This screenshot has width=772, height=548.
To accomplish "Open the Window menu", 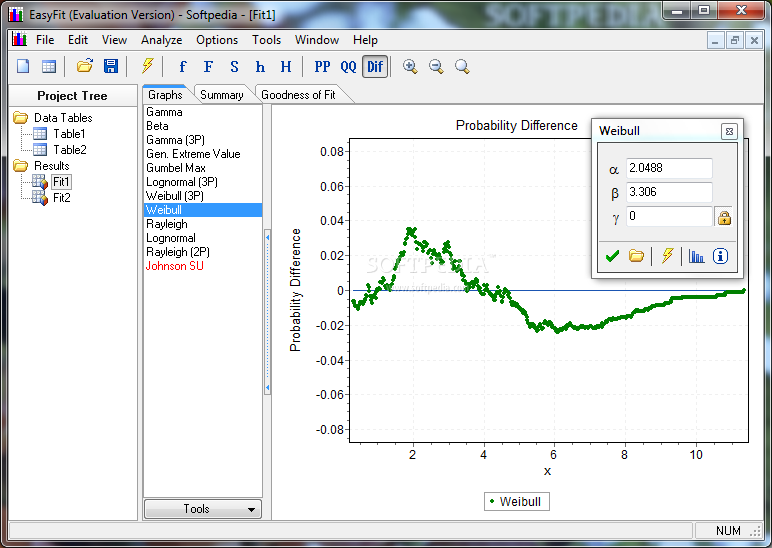I will click(317, 40).
